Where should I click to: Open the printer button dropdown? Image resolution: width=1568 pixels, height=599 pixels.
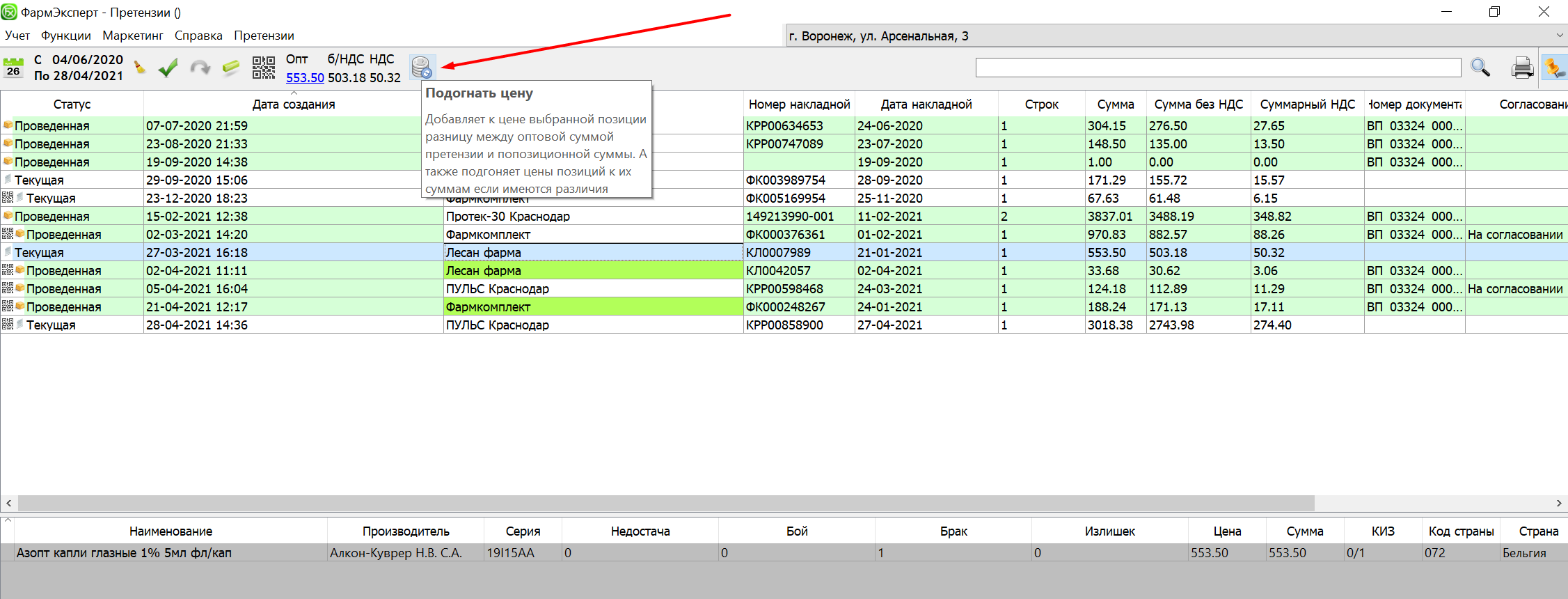click(x=1522, y=68)
